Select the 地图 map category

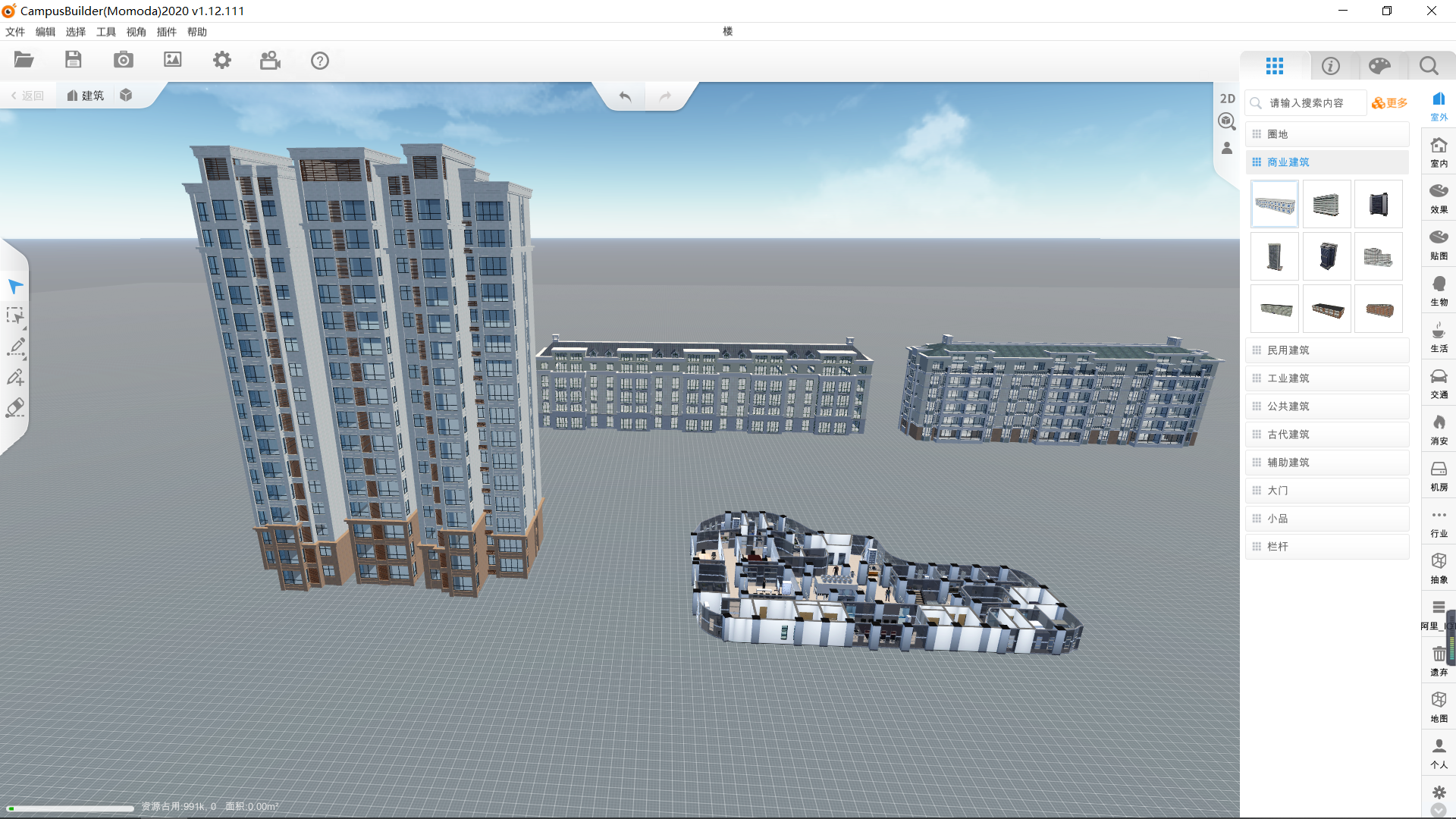pyautogui.click(x=1439, y=708)
